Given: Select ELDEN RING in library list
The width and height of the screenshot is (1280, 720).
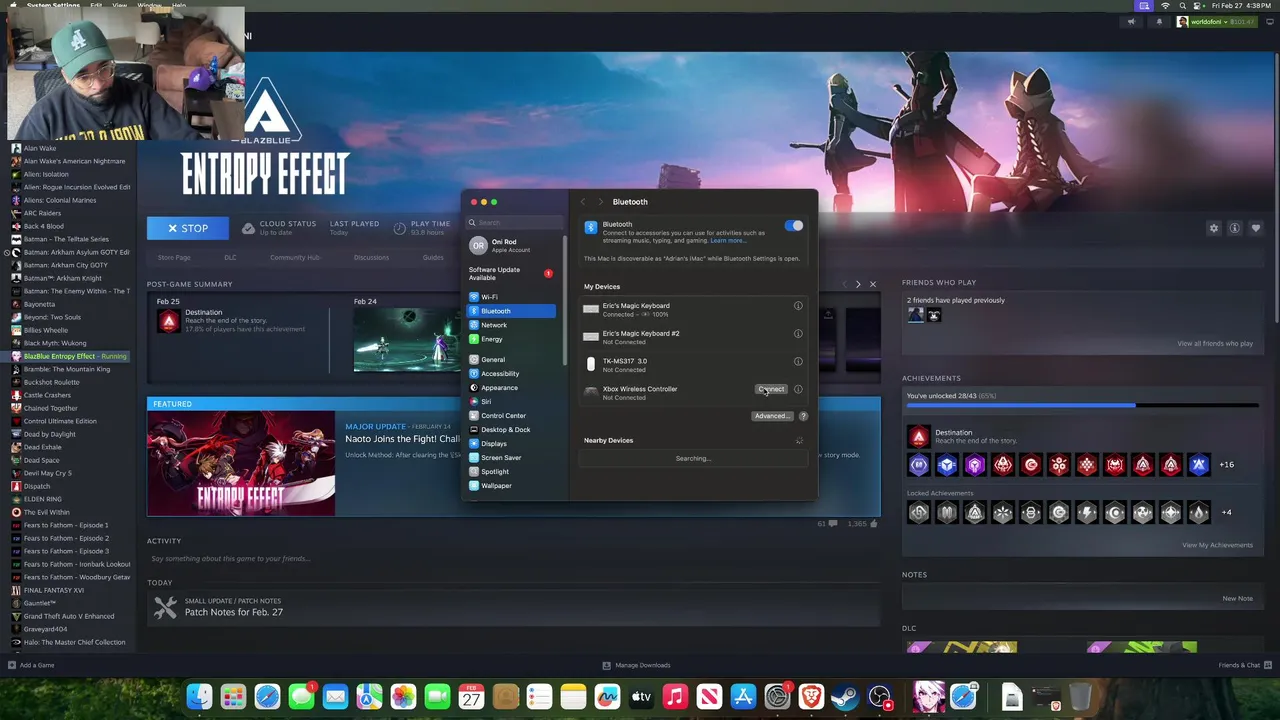Looking at the screenshot, I should [69, 499].
